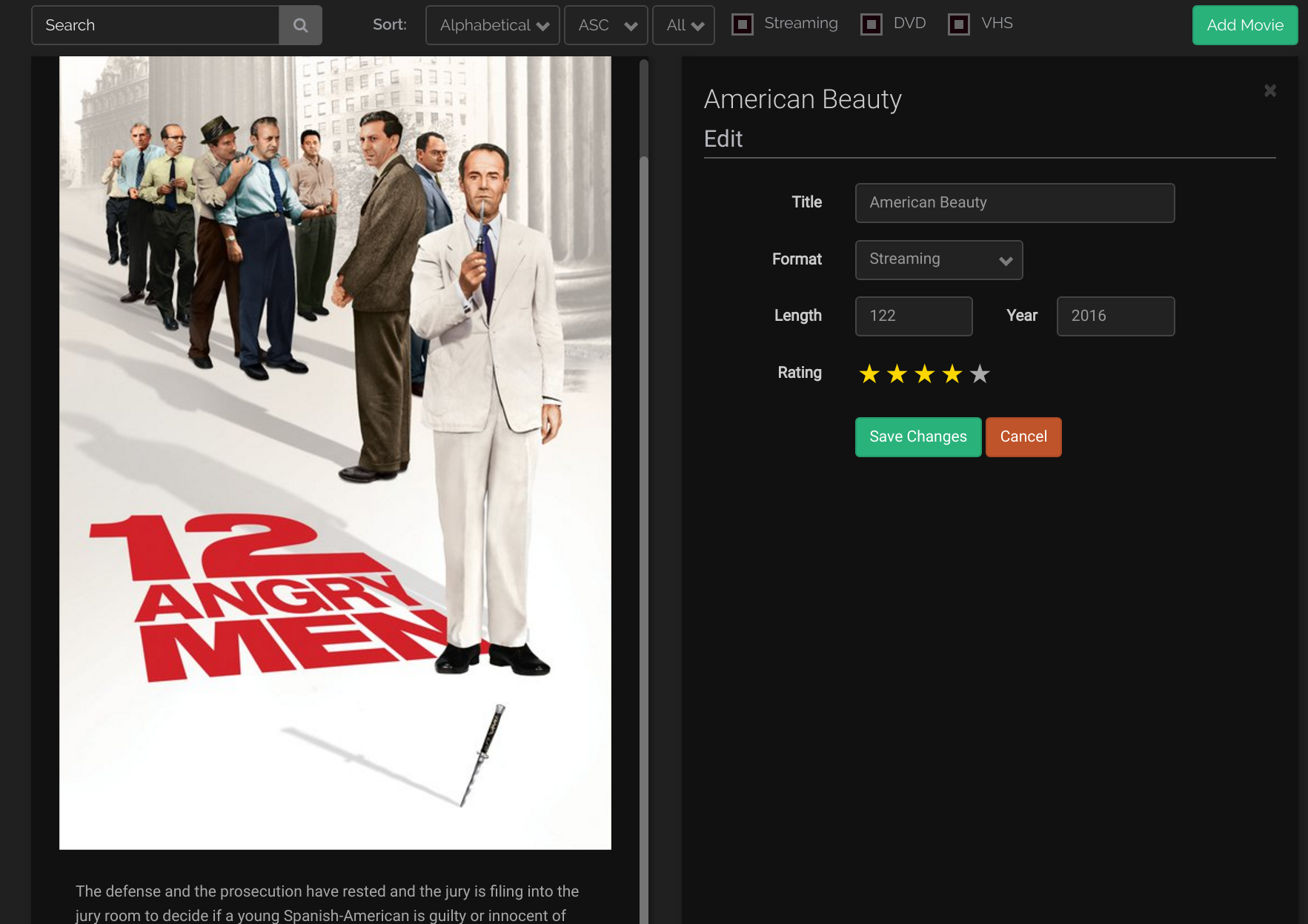The image size is (1308, 924).
Task: Click the 12 Angry Men description text
Action: (x=327, y=903)
